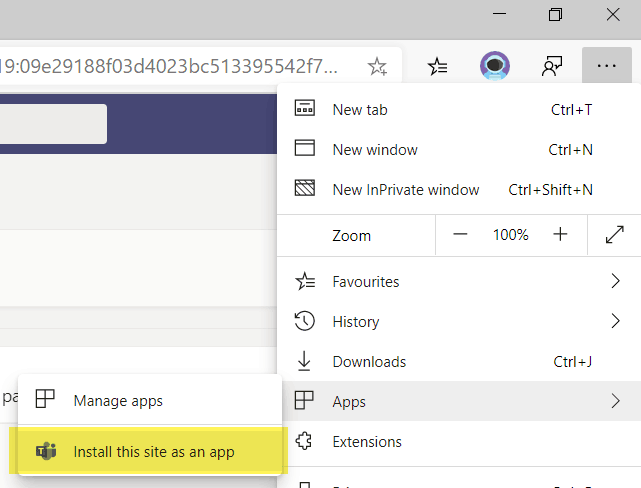Viewport: 641px width, 488px height.
Task: Click the user profile avatar
Action: pyautogui.click(x=494, y=67)
